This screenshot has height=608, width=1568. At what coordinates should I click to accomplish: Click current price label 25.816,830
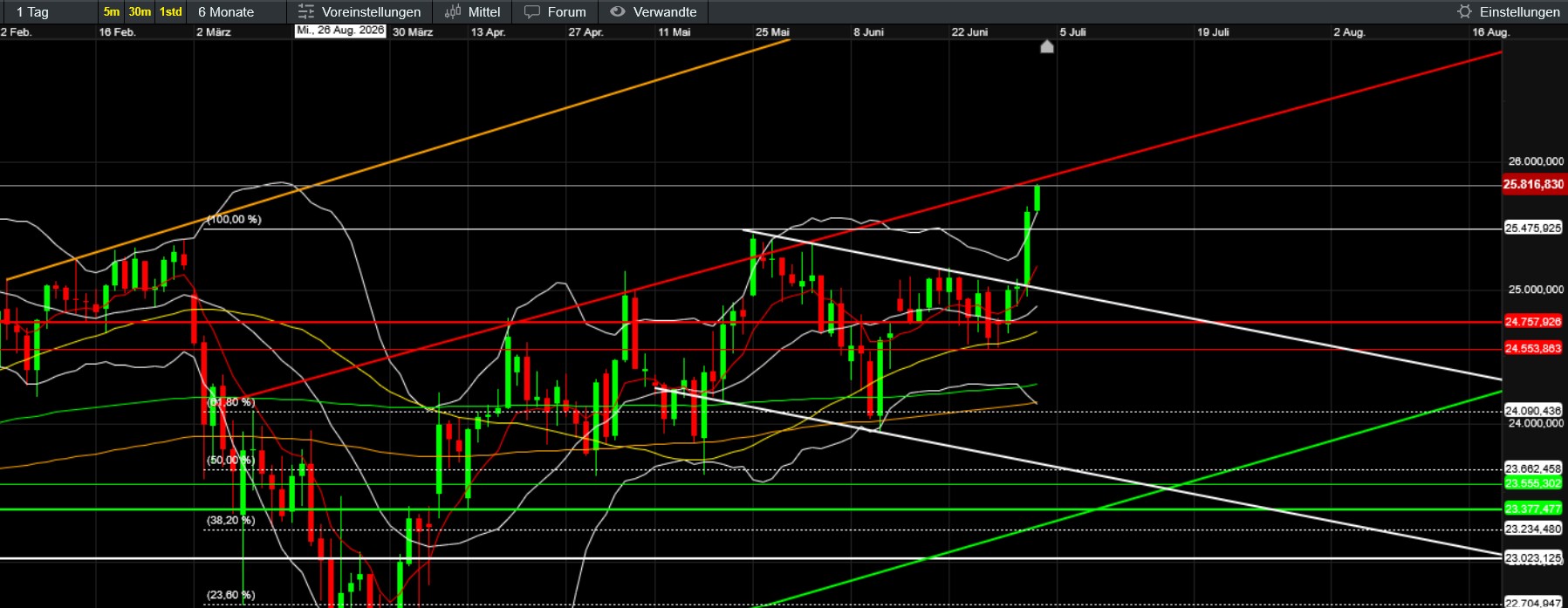coord(1533,185)
